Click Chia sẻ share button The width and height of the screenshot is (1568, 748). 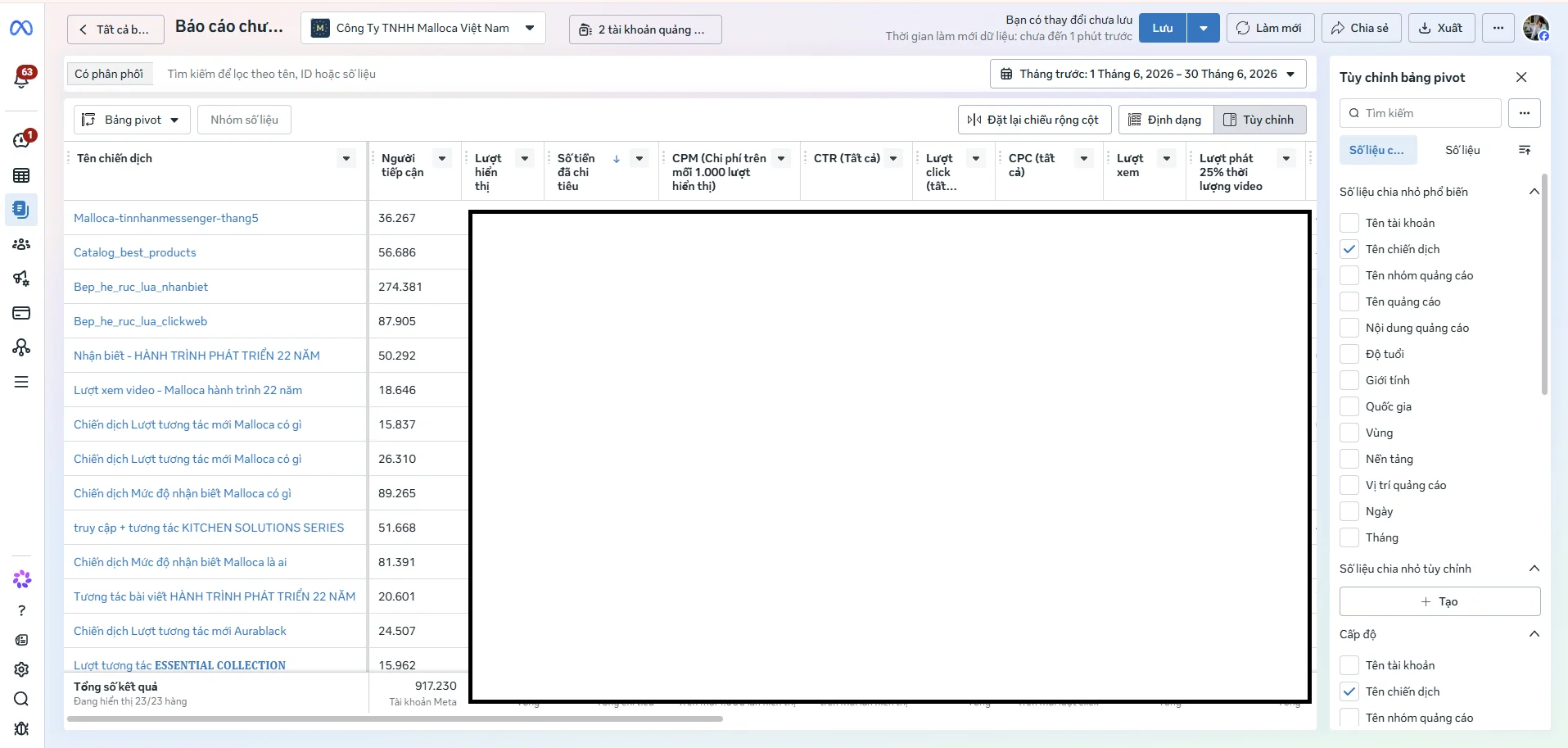[x=1360, y=28]
